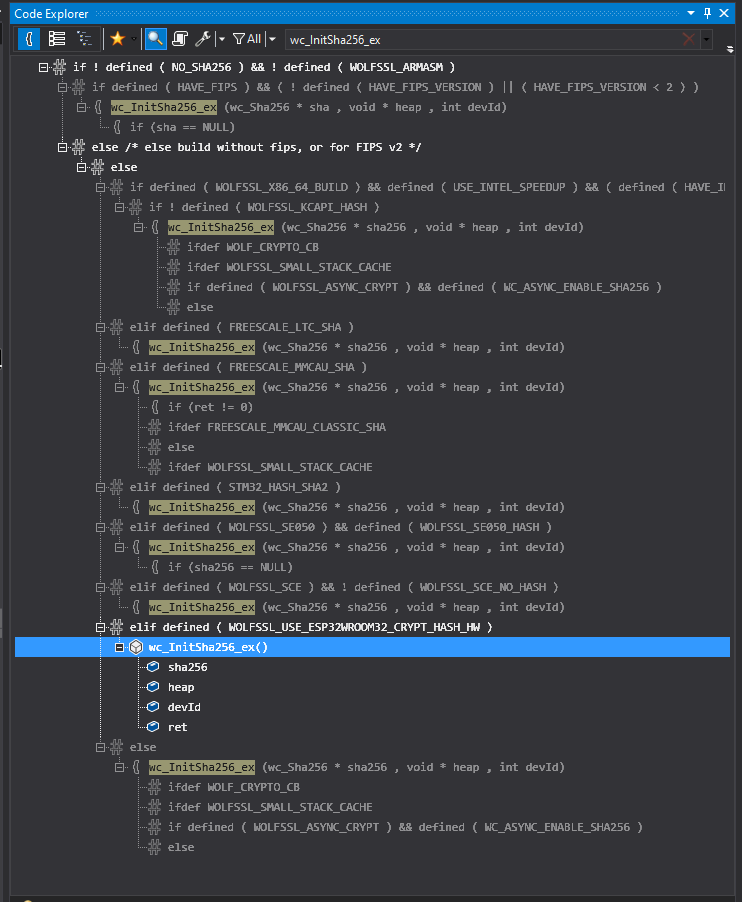Toggle the curly-brace code elements view button
The height and width of the screenshot is (902, 742).
[x=29, y=39]
